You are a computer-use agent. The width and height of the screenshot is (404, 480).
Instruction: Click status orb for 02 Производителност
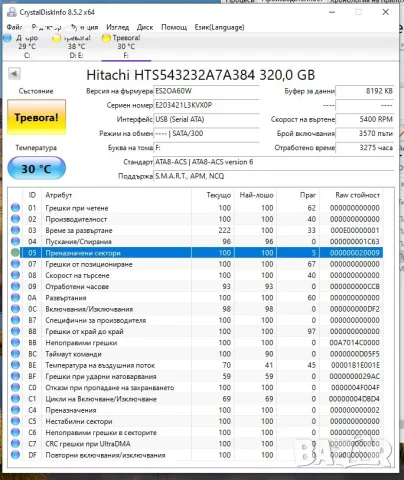[15, 219]
